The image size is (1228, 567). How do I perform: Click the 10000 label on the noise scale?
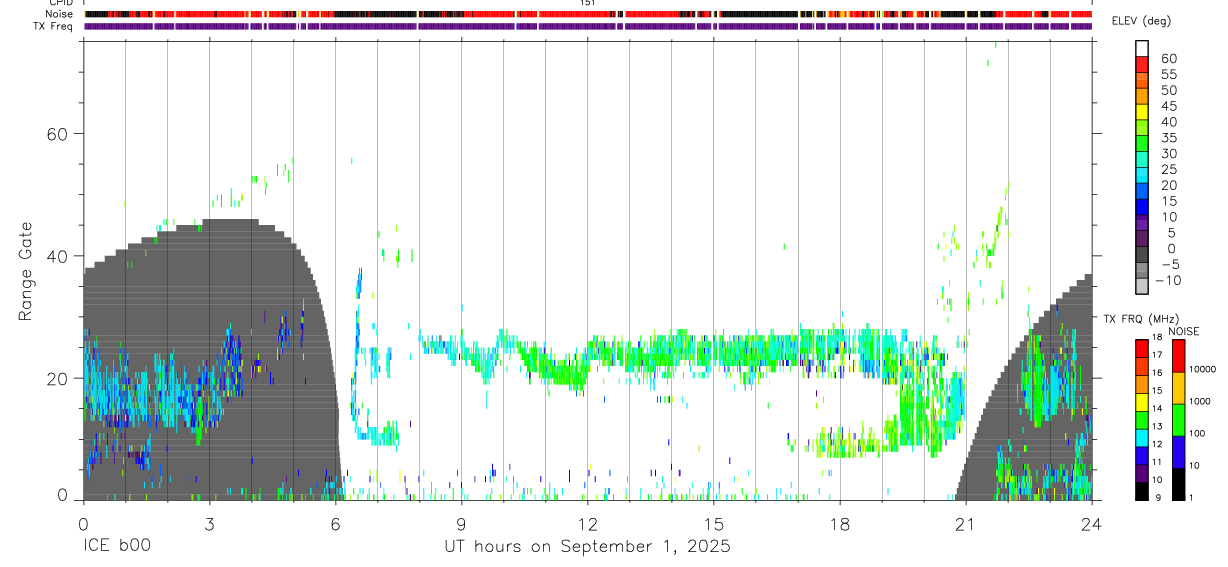[1204, 369]
